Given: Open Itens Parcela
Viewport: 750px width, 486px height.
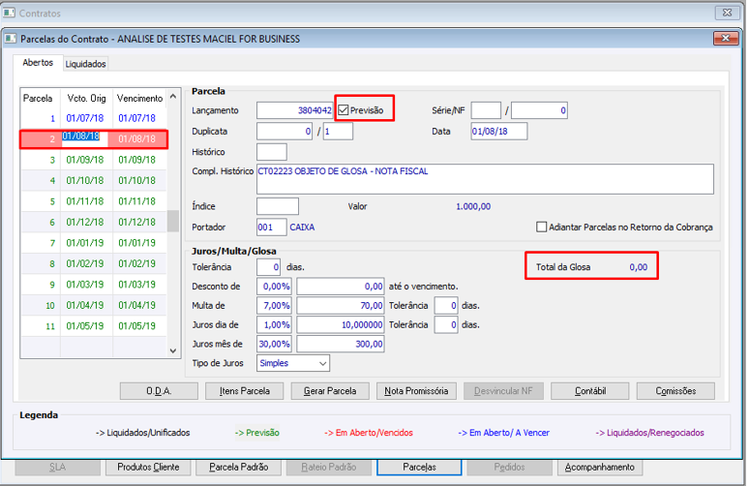Looking at the screenshot, I should click(x=244, y=391).
